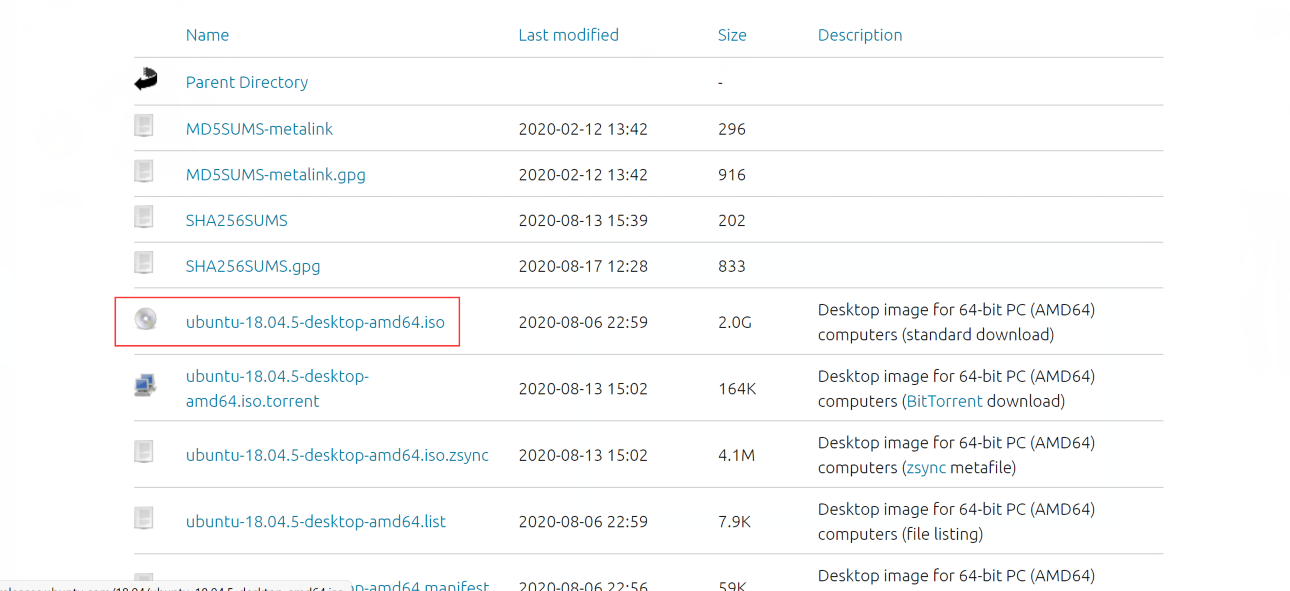Click the 916 size of MD5SUMS-metalink.gpg
This screenshot has height=591, width=1290.
pos(732,175)
